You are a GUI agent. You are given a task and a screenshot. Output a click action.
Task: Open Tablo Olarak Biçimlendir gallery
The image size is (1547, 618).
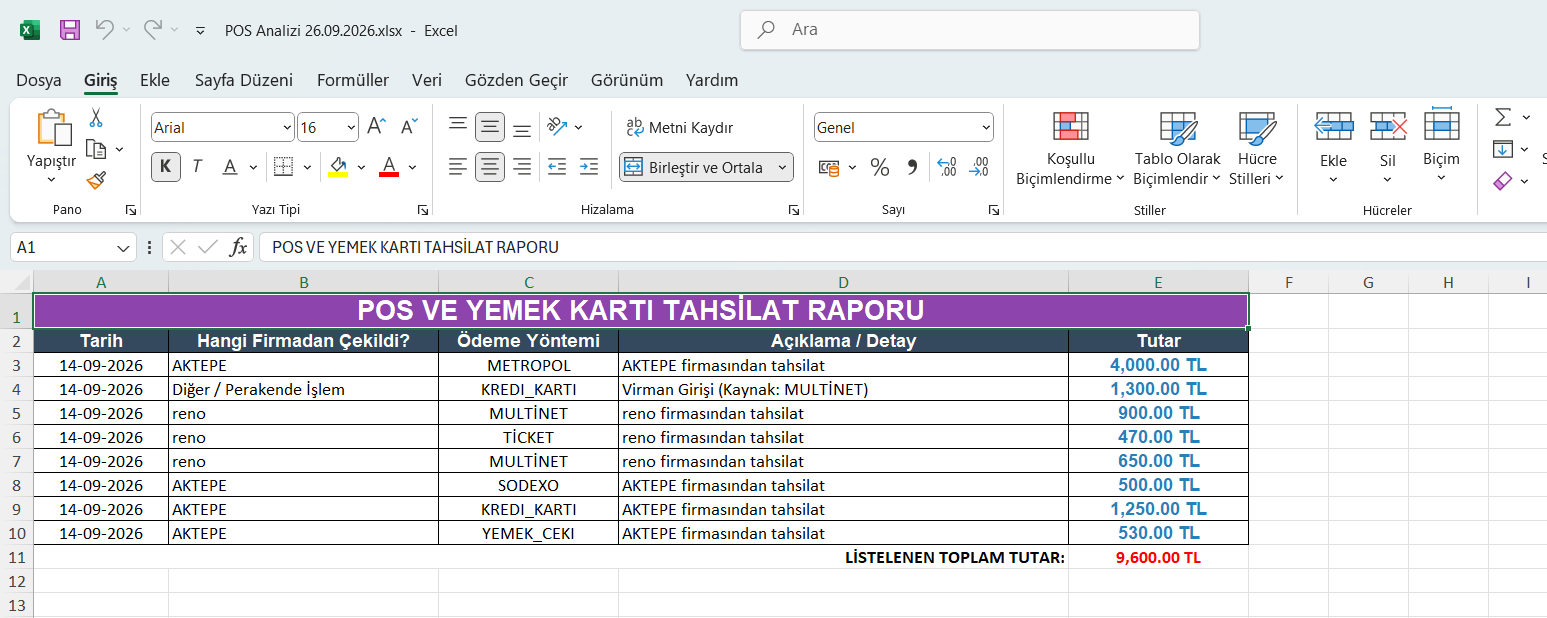(x=1177, y=149)
